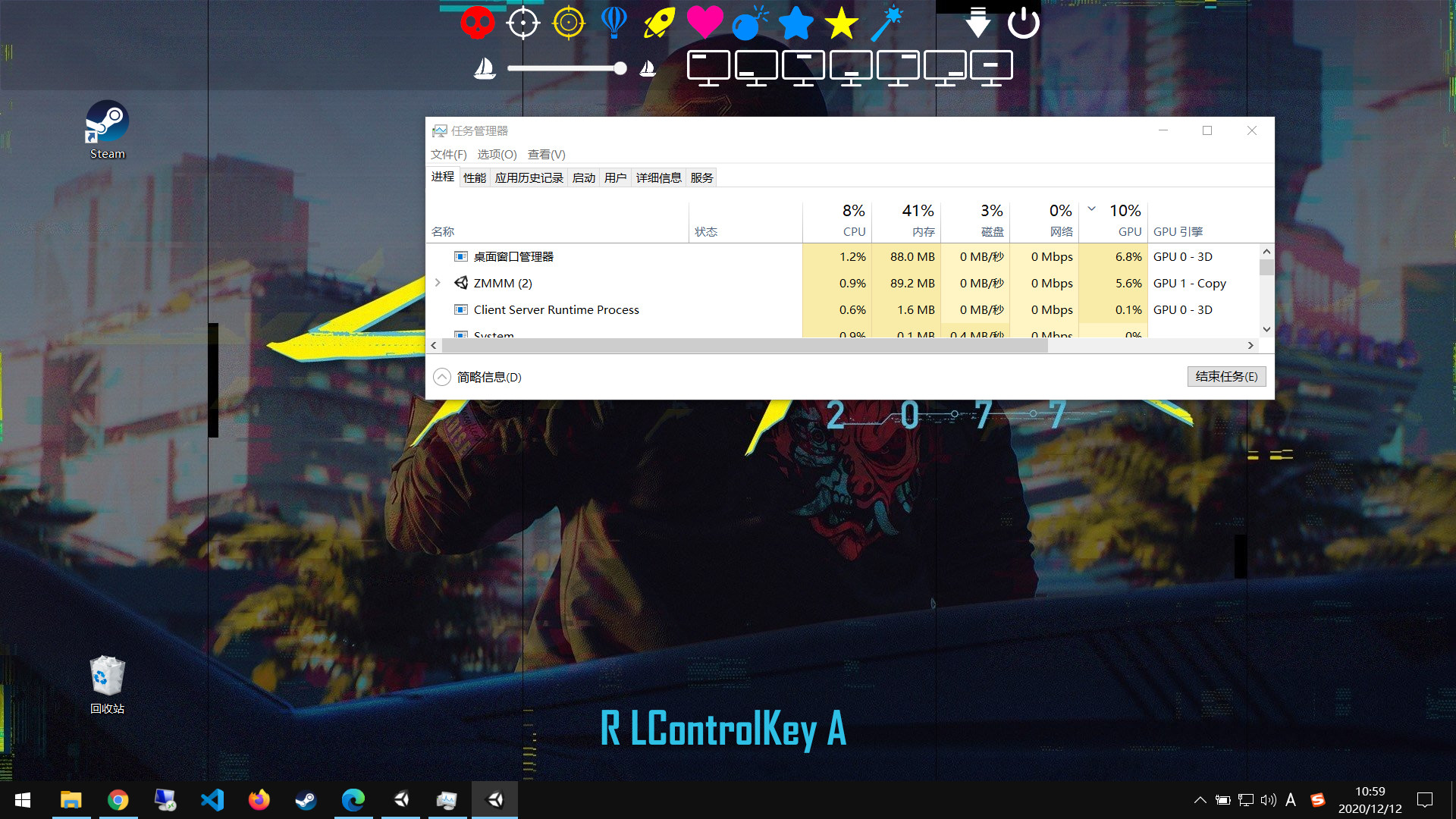Click the 结束任务(E) button
Viewport: 1456px width, 819px height.
click(x=1226, y=376)
